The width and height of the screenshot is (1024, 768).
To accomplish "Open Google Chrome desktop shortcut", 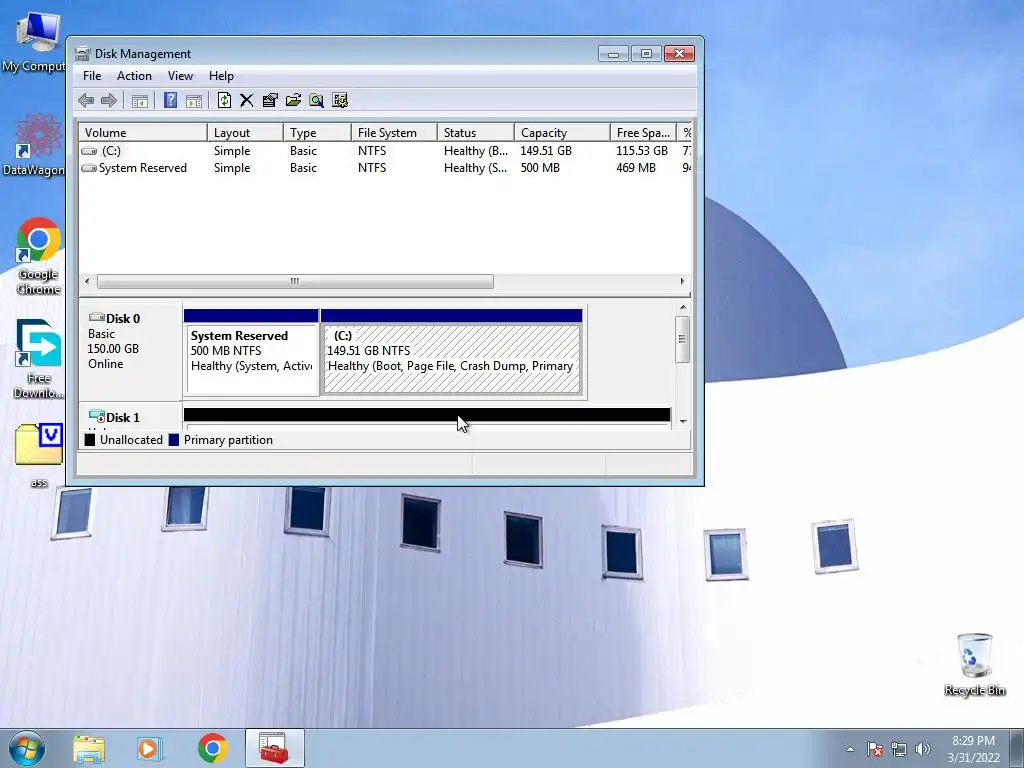I will 39,256.
